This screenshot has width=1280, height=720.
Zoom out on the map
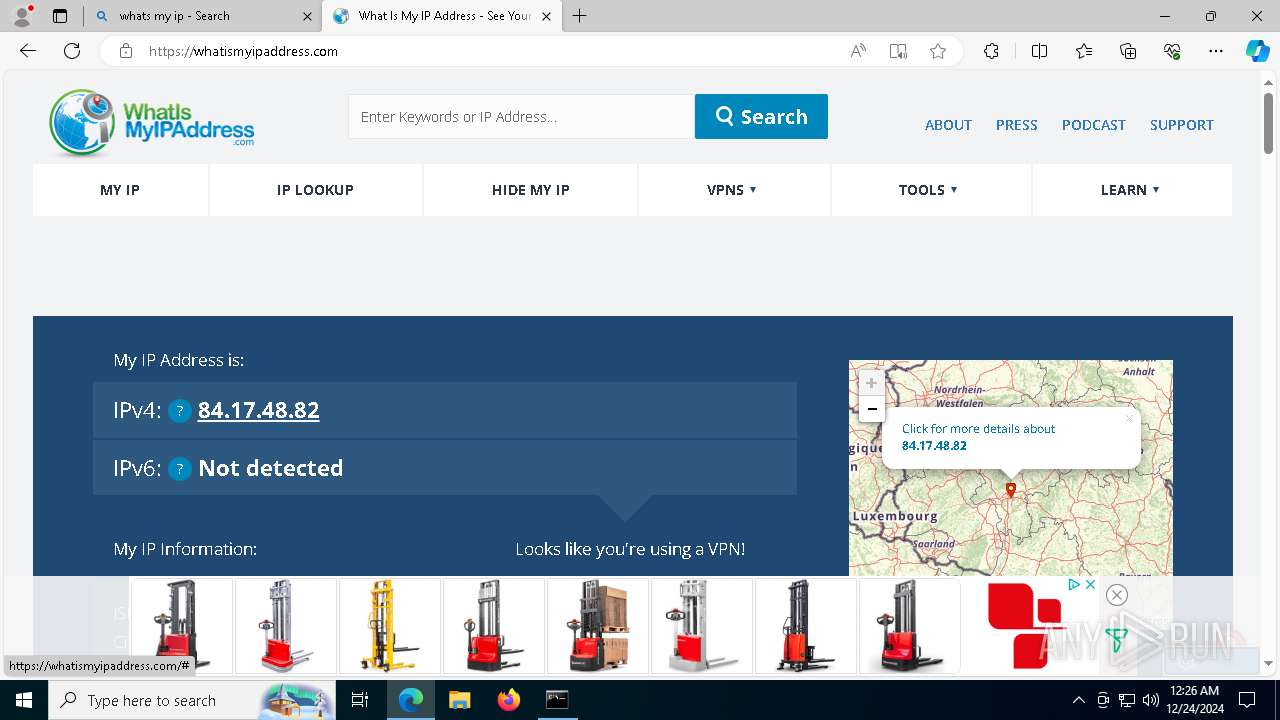coord(871,408)
